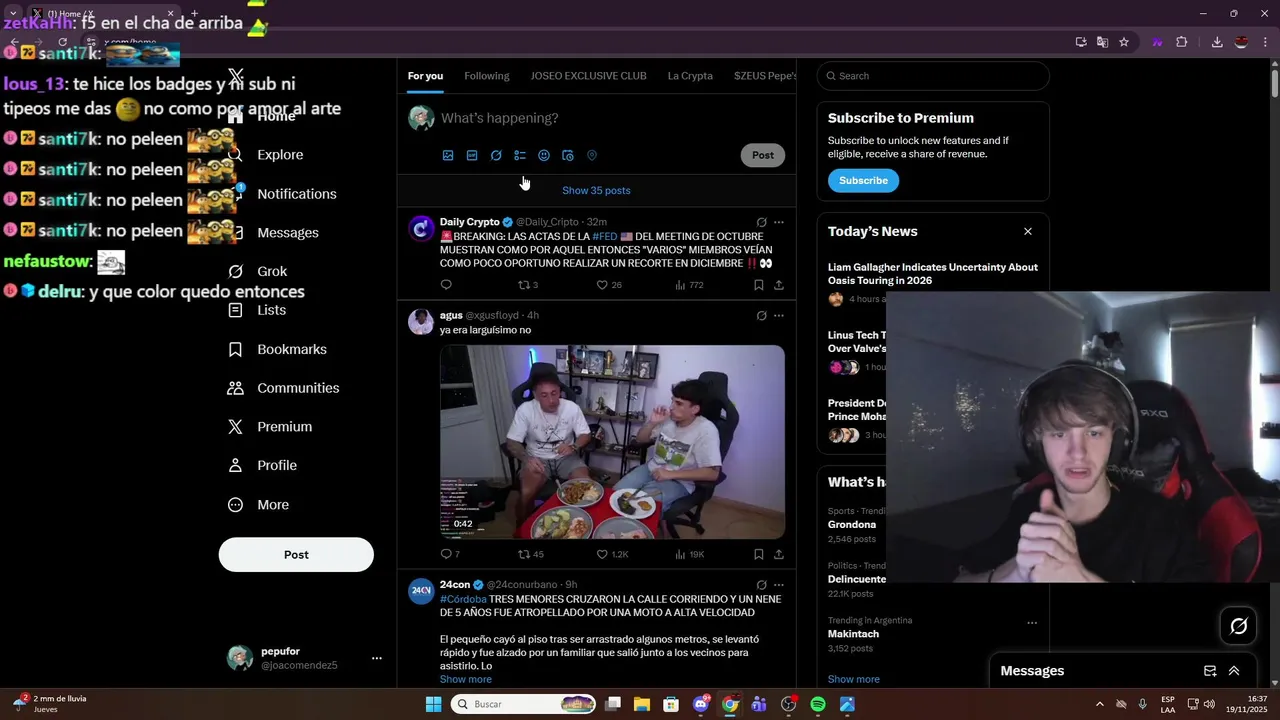Share the Daily Crypto post
Screen dimensions: 1280x720
coord(779,285)
